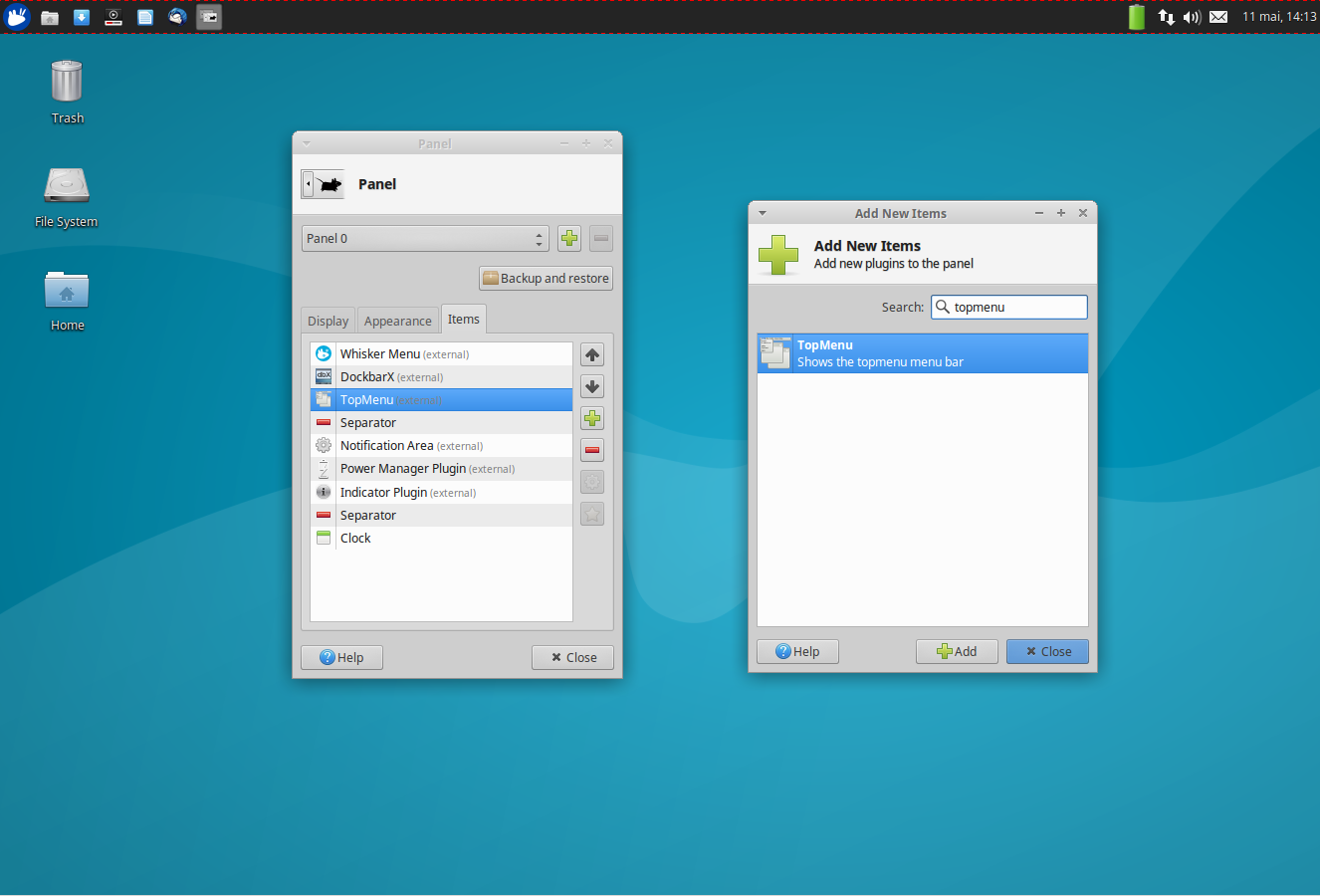Remove TopMenu using the red minus icon
Viewport: 1320px width, 896px height.
click(x=591, y=450)
